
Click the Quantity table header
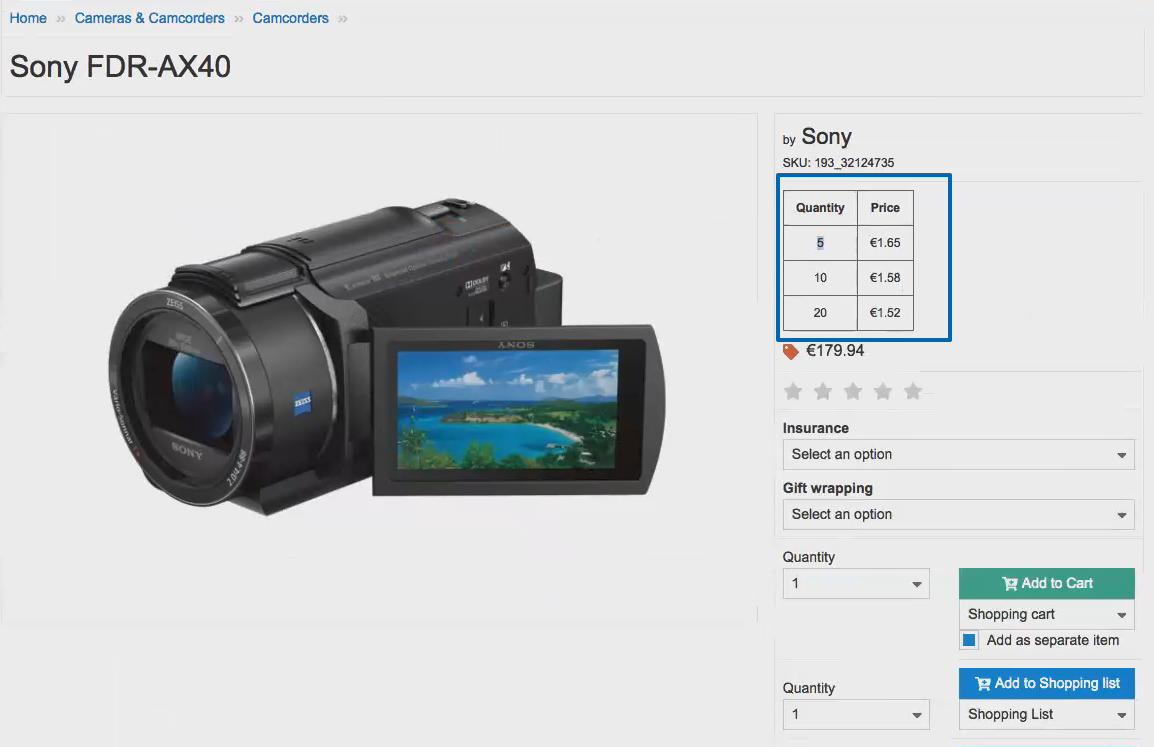point(820,208)
